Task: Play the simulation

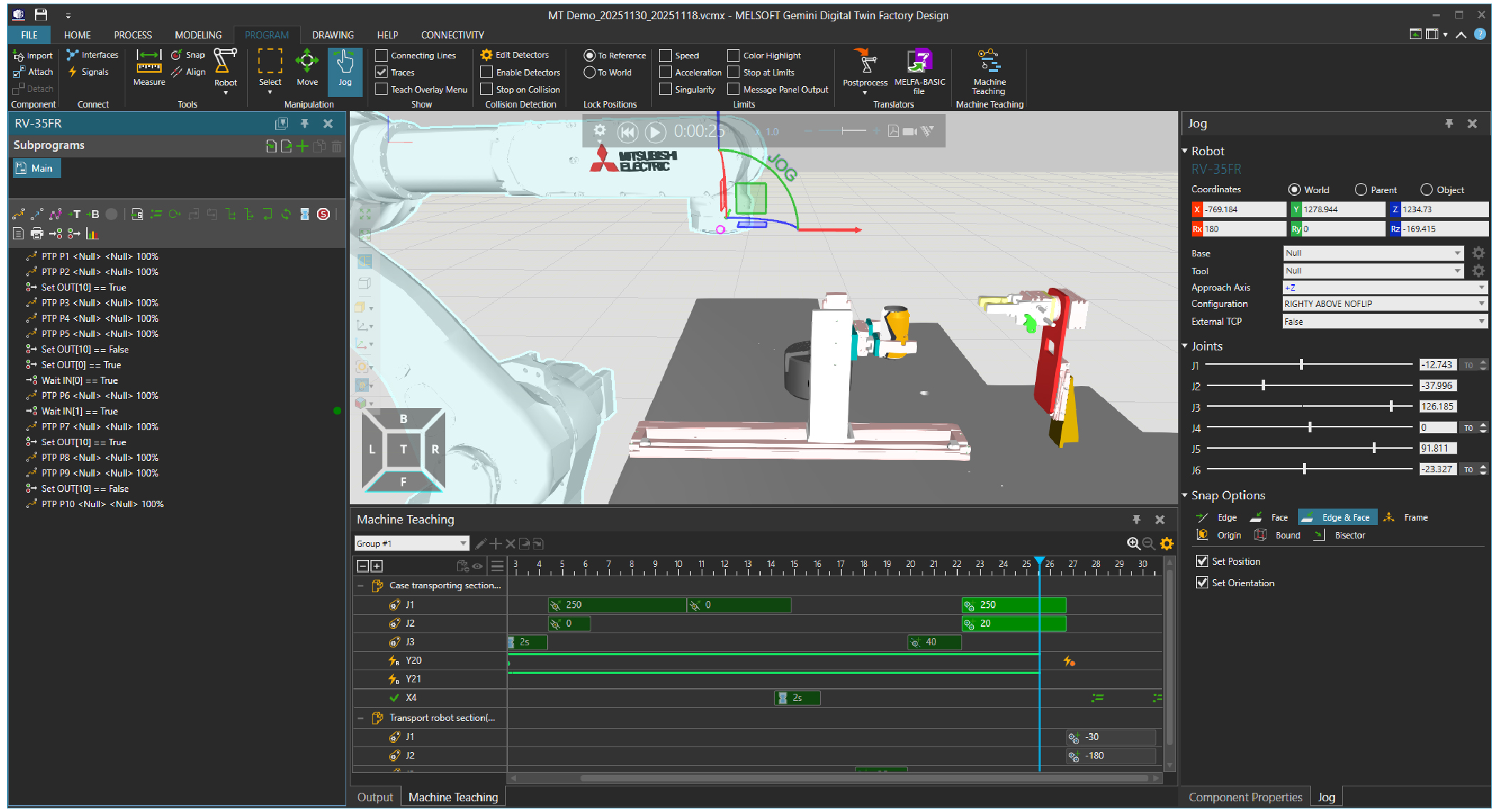Action: pos(655,132)
